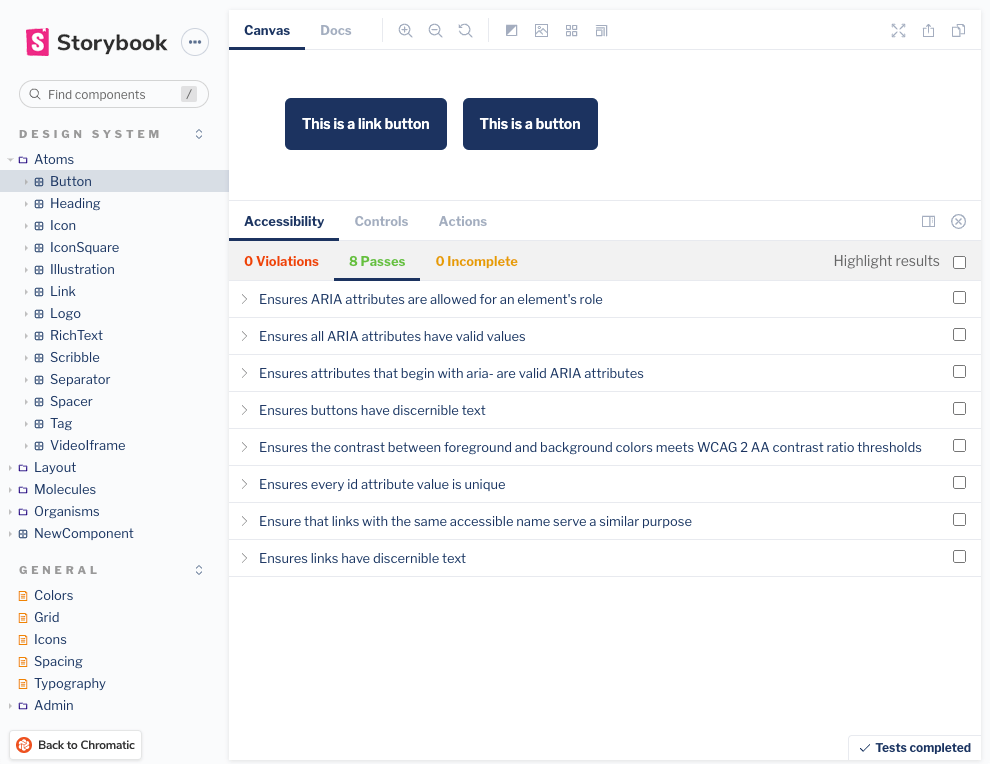This screenshot has width=990, height=764.
Task: Check the buttons discernible text checkbox
Action: point(959,409)
